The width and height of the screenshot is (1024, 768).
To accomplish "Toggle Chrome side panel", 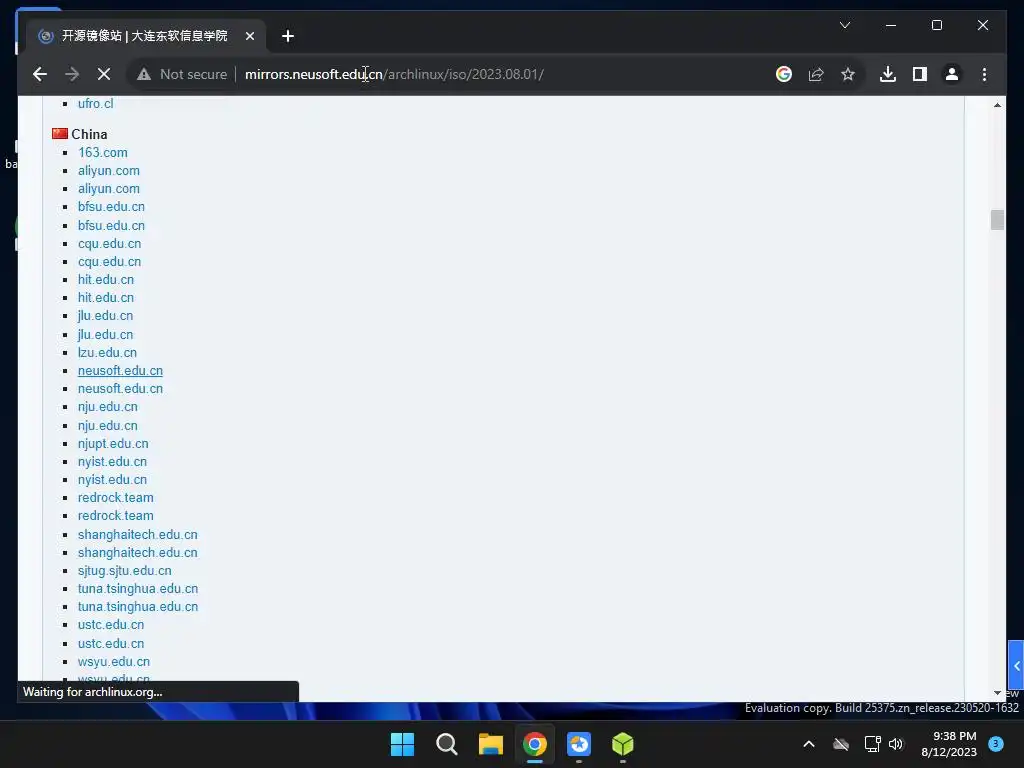I will (920, 74).
